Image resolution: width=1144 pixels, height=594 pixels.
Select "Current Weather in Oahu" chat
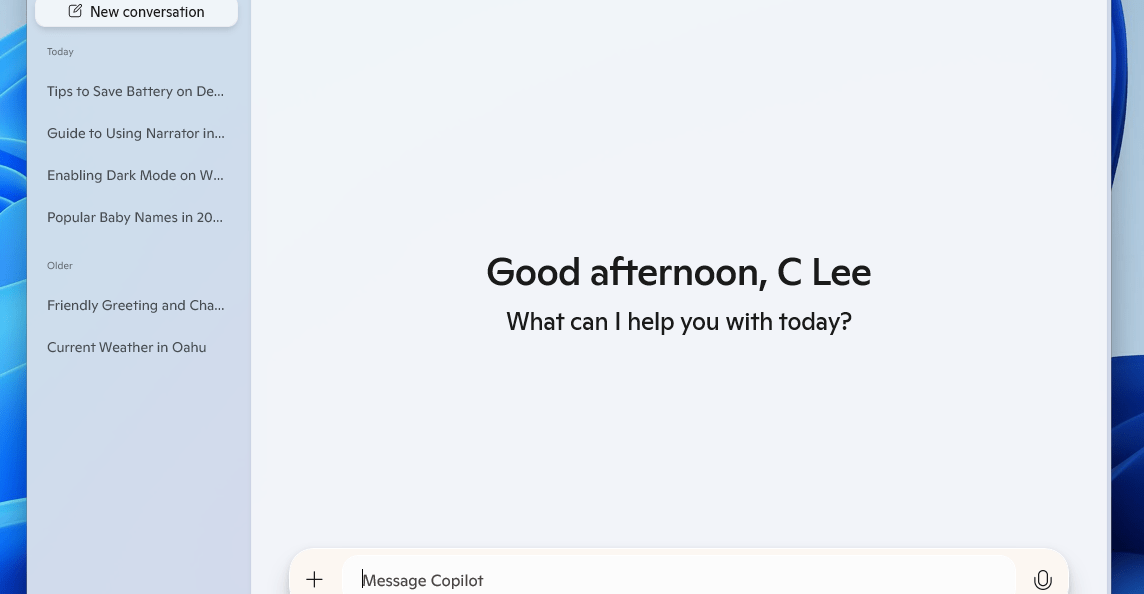(127, 347)
